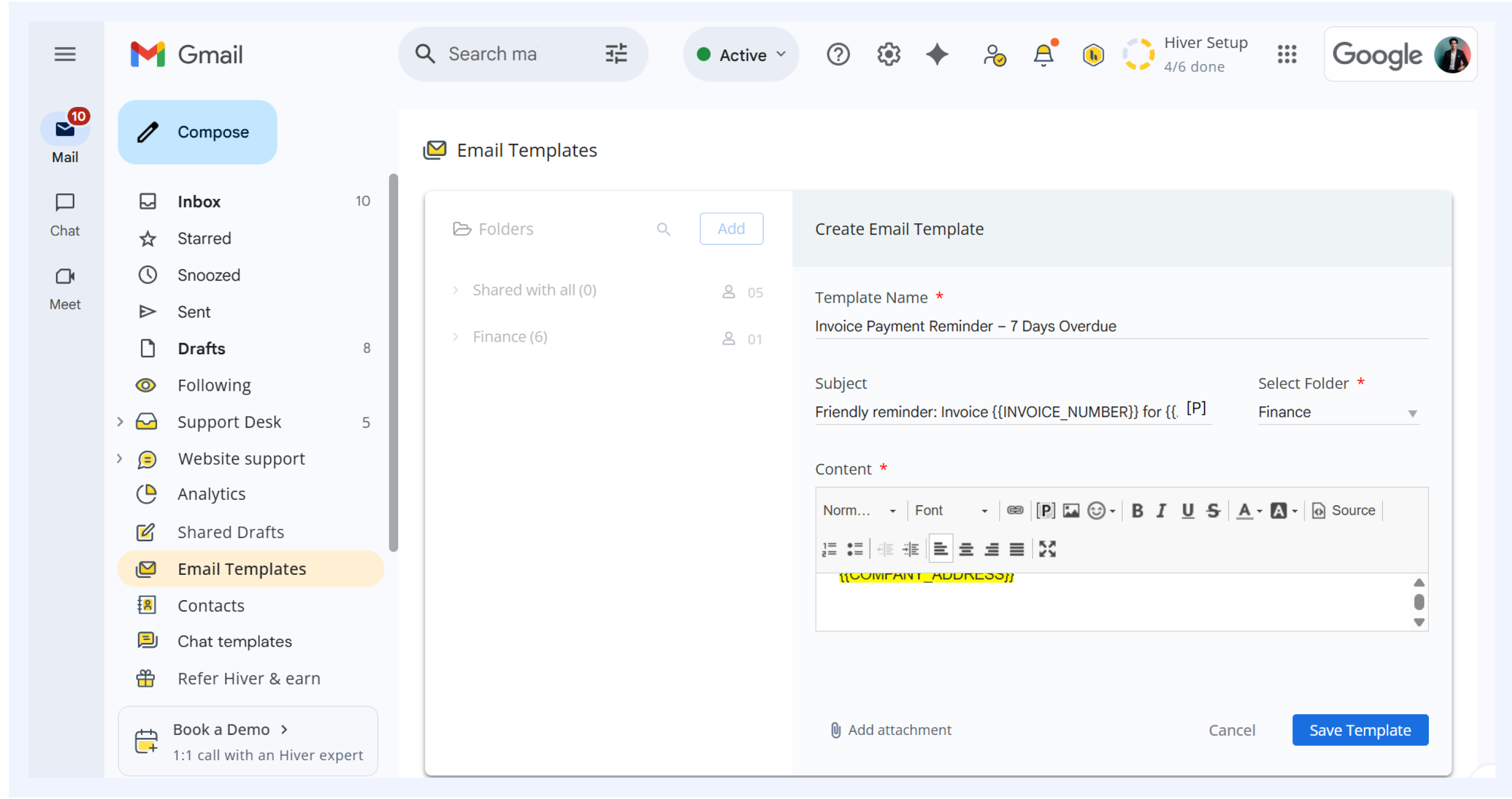Insert a link with the link icon
The height and width of the screenshot is (799, 1512).
1015,510
